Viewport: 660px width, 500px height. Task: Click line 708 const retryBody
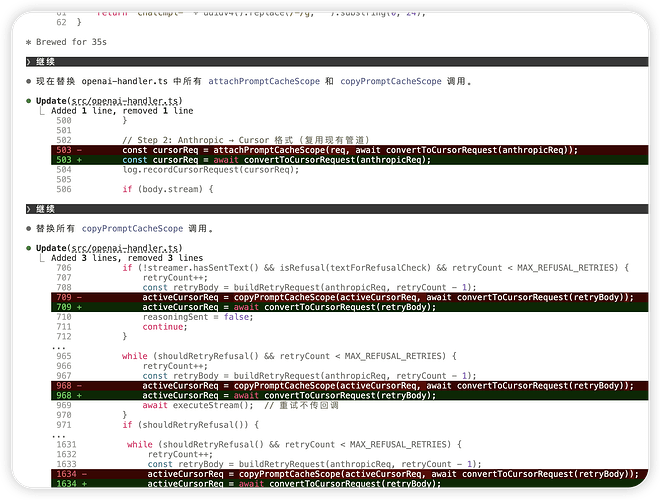pyautogui.click(x=309, y=287)
